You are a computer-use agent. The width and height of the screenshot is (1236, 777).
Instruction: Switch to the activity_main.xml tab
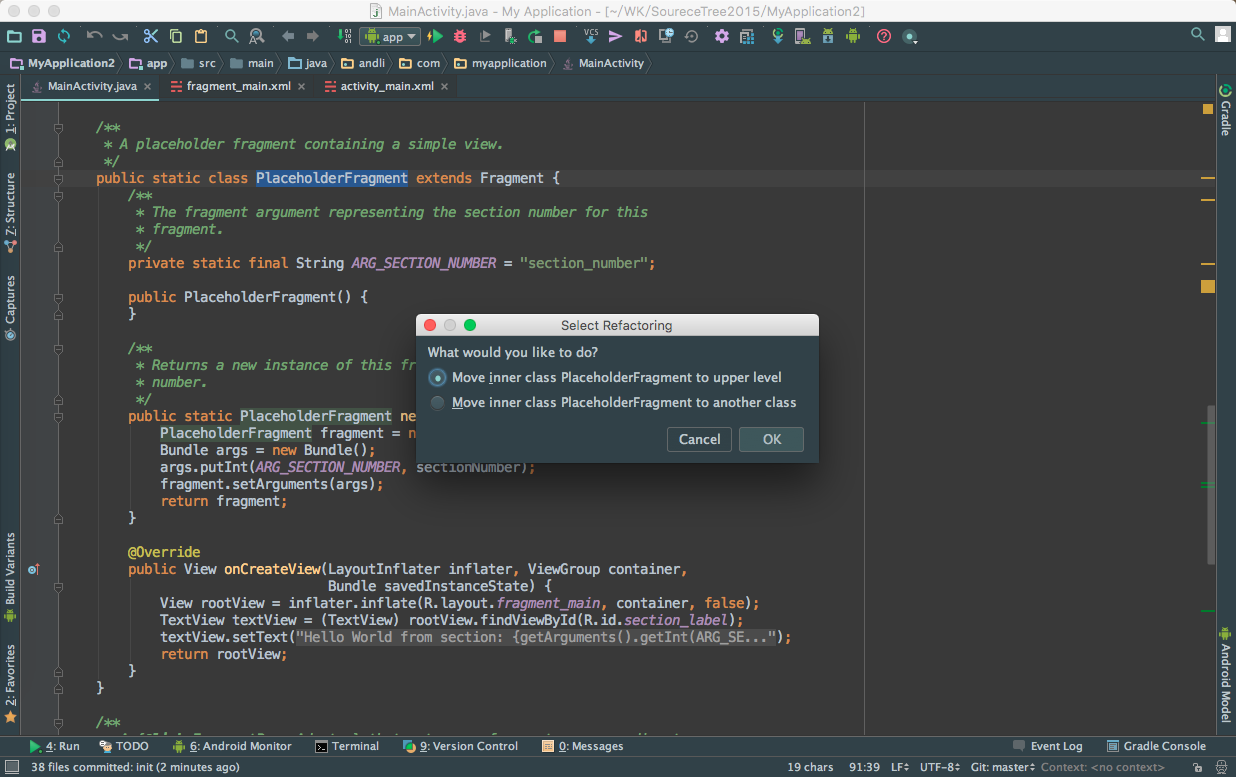click(x=387, y=86)
